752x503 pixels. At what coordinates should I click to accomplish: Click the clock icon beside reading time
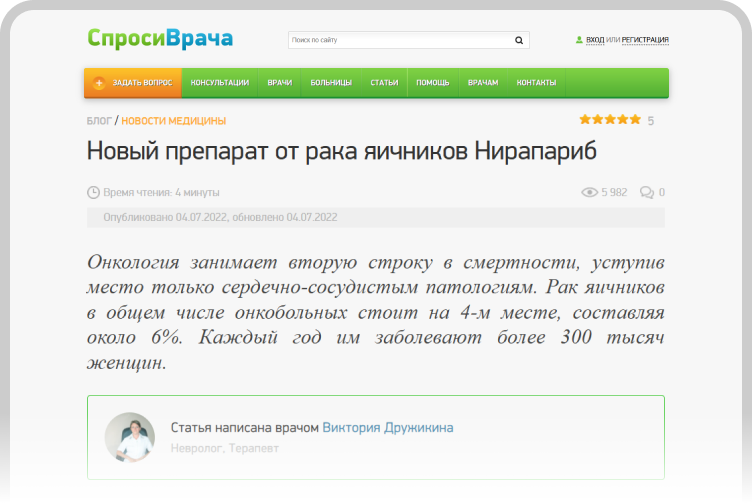pyautogui.click(x=93, y=192)
